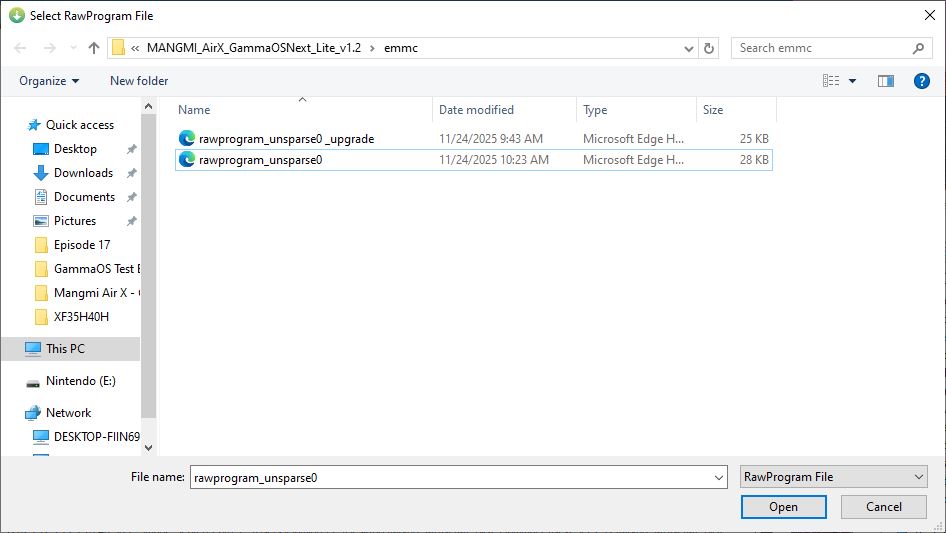Screen dimensions: 946x533
Task: Click the search magnifier icon
Action: [918, 48]
